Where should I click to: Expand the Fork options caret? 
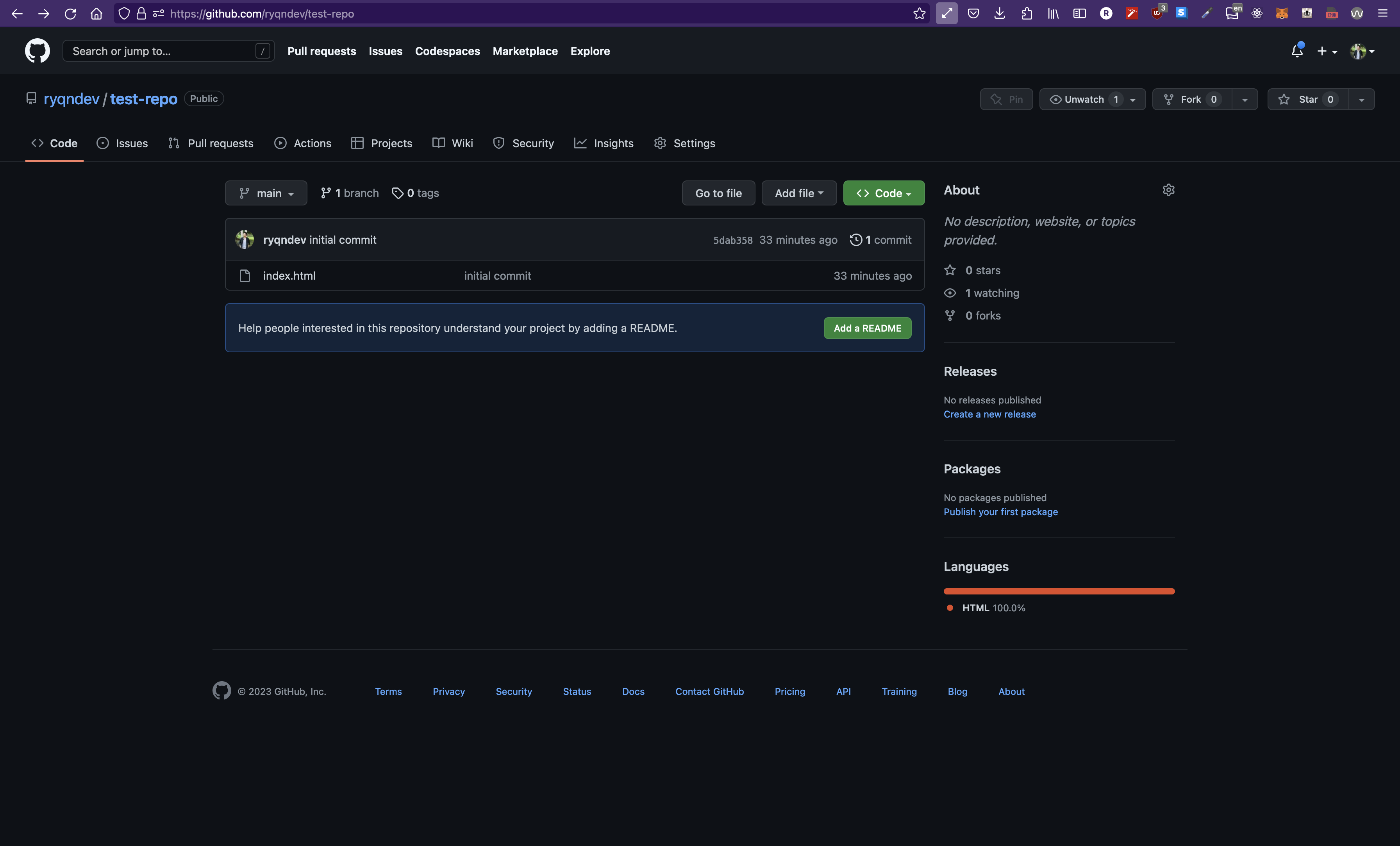pos(1244,100)
